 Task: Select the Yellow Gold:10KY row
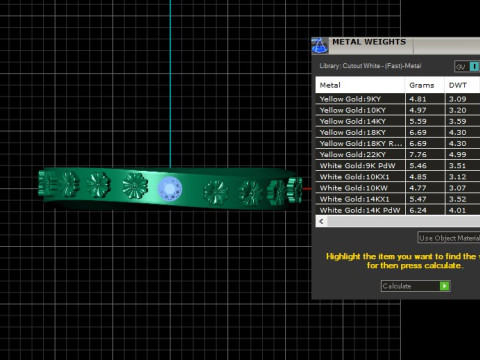click(398, 110)
